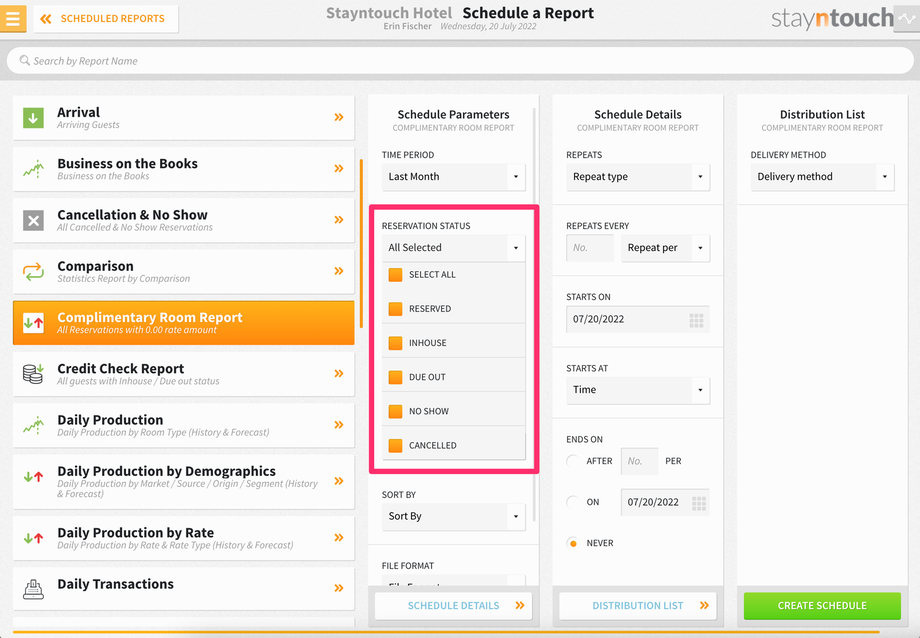Click the Credit Check Report coins icon

33,374
